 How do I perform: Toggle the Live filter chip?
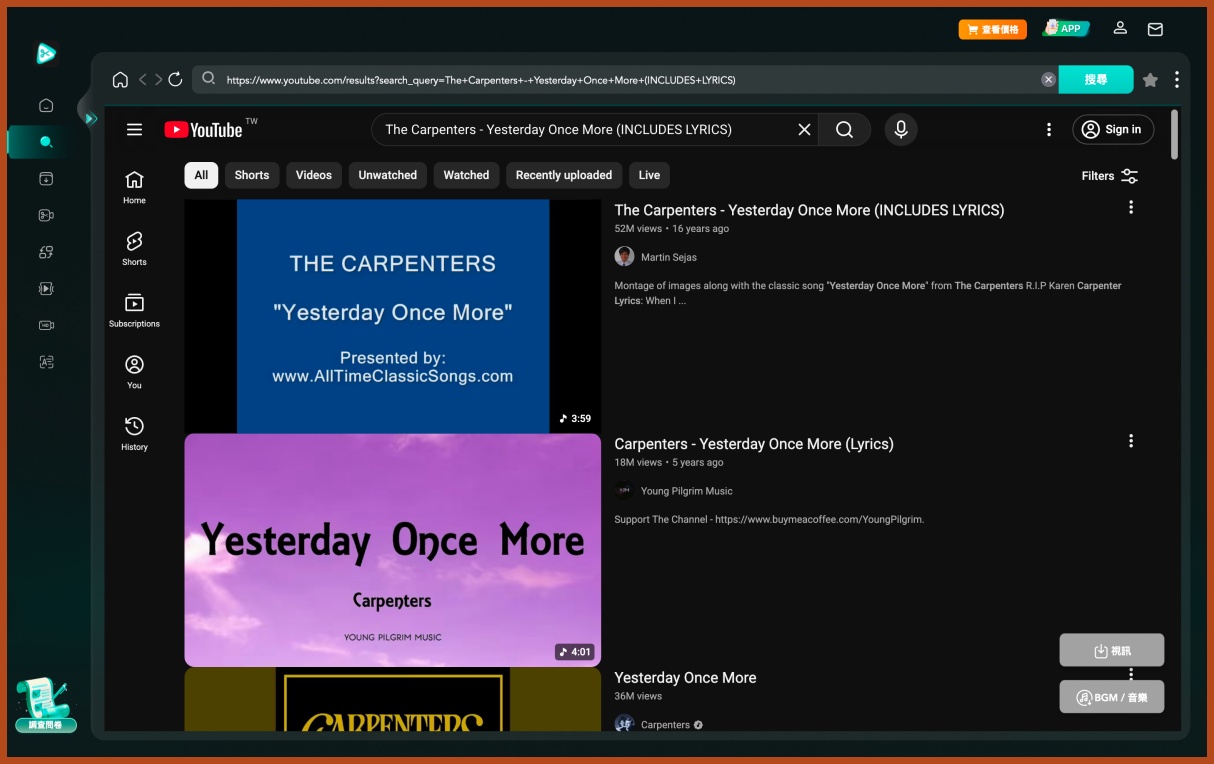coord(649,175)
